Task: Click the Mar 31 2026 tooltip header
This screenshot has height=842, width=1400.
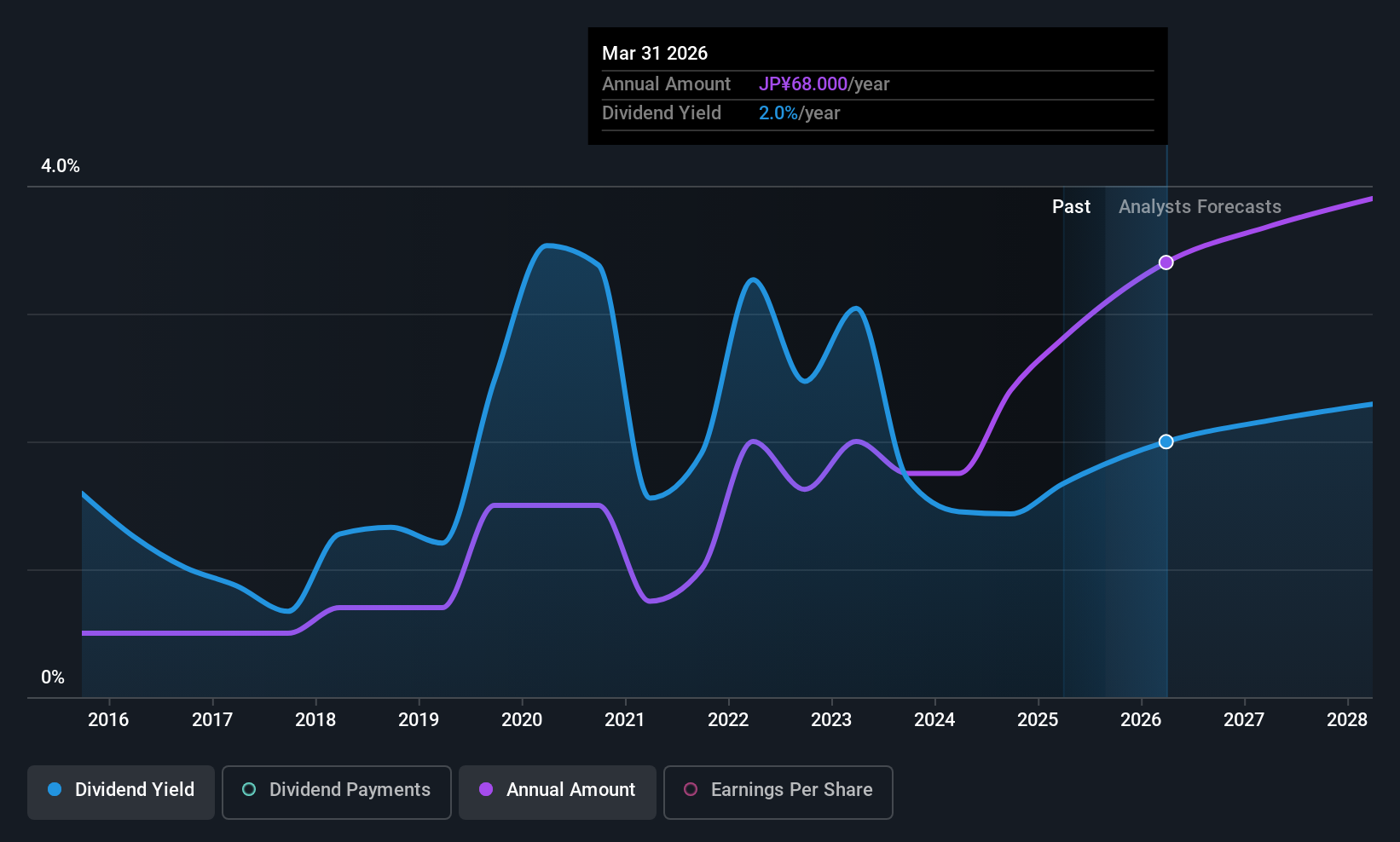Action: [x=655, y=54]
